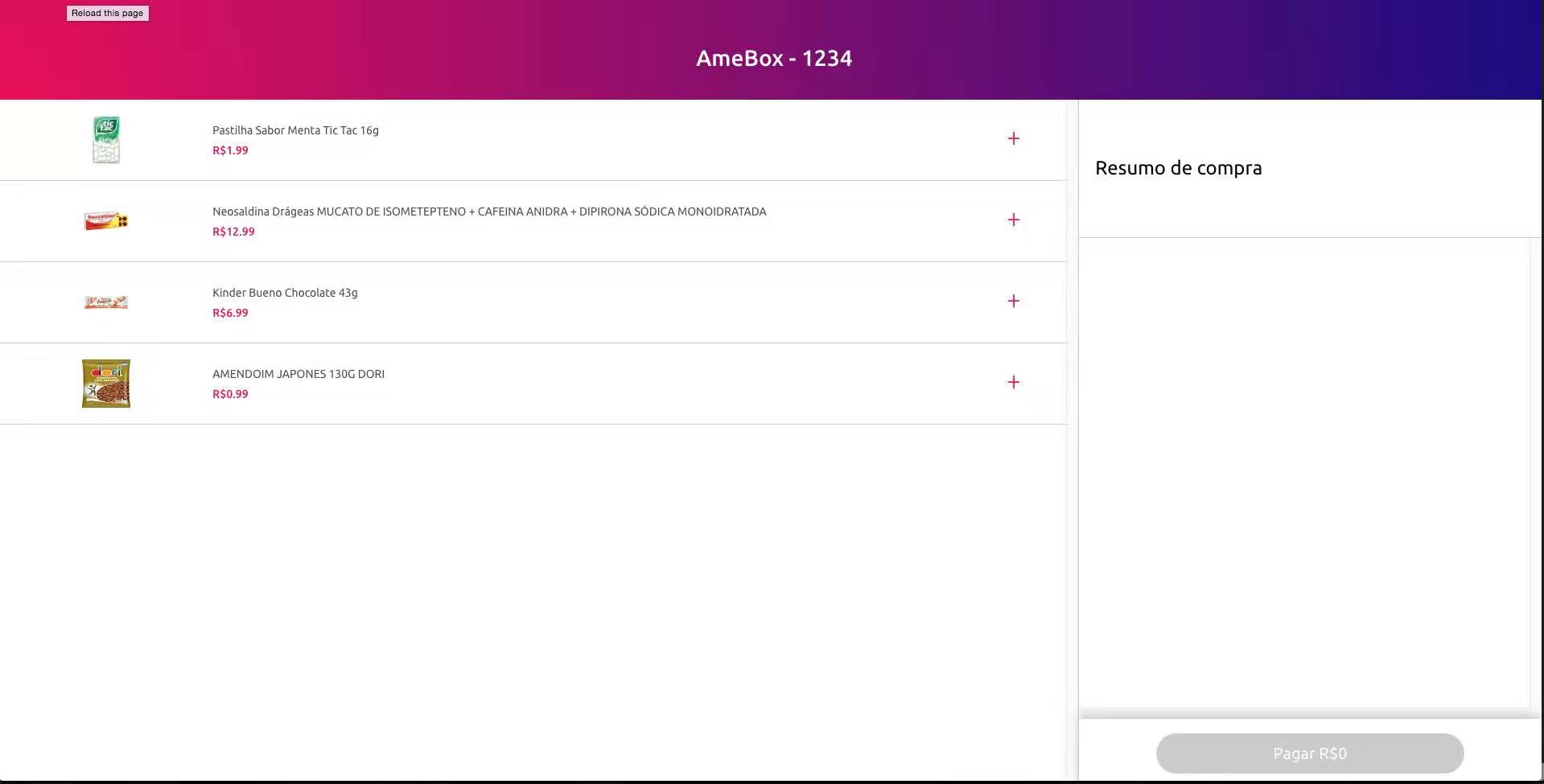Click the R$0.99 price
This screenshot has height=784, width=1544.
coord(230,394)
